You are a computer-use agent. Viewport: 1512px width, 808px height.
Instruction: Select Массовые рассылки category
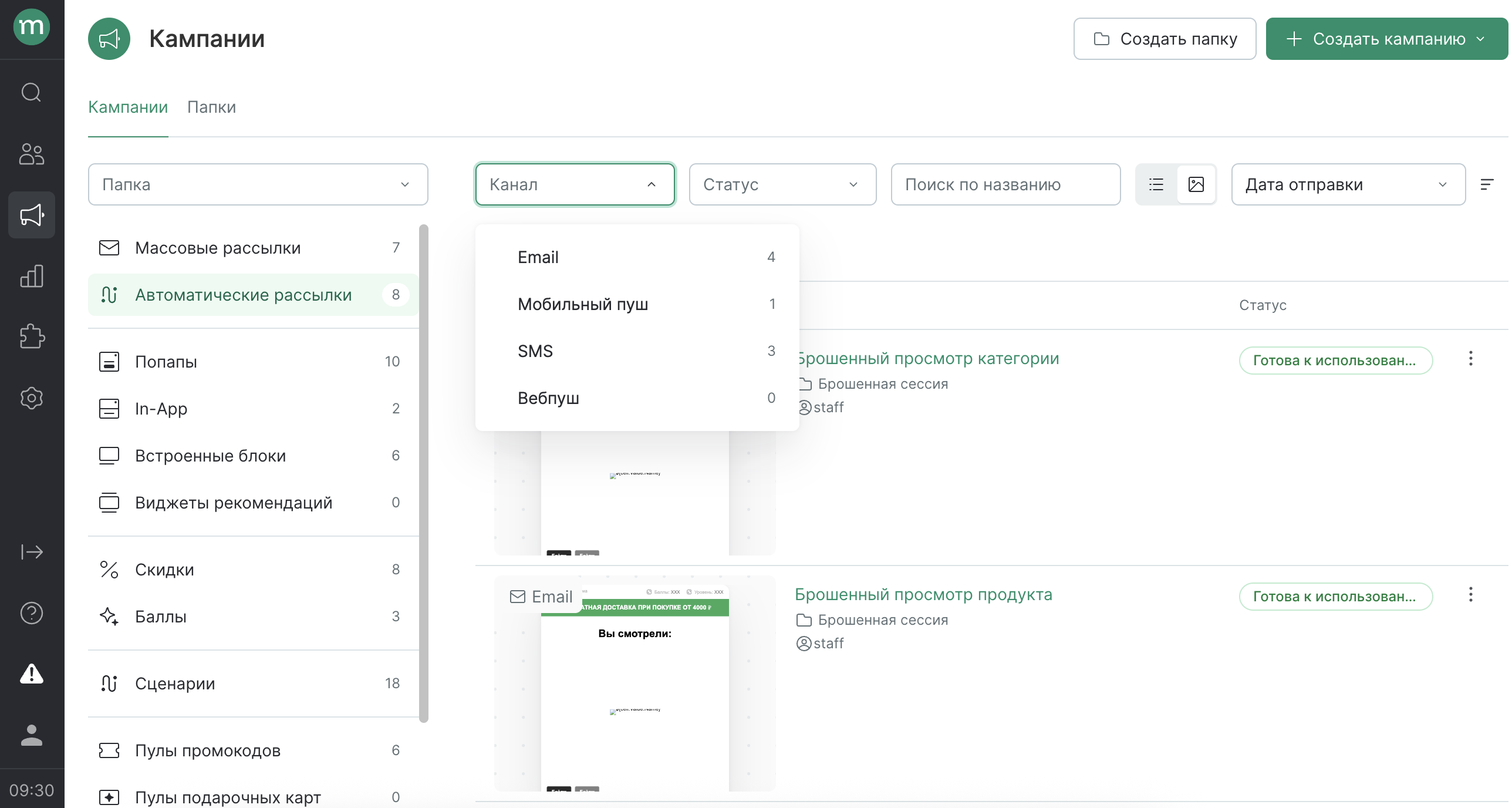[x=254, y=248]
